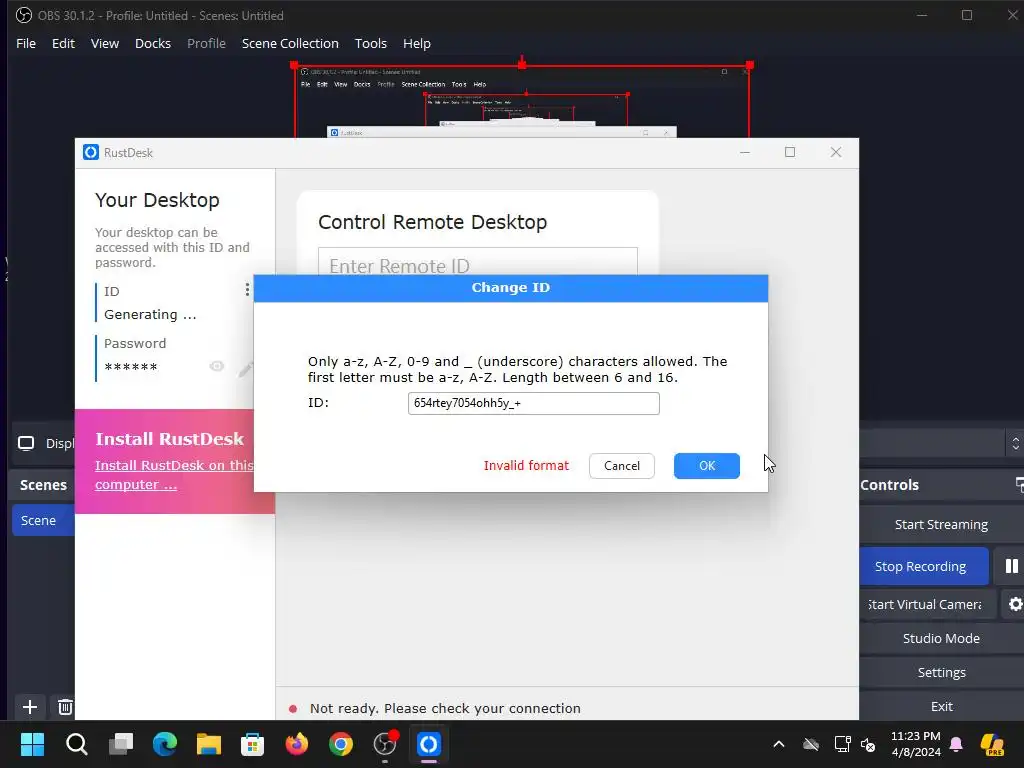Cancel the Change ID dialog
This screenshot has width=1024, height=768.
pyautogui.click(x=622, y=466)
